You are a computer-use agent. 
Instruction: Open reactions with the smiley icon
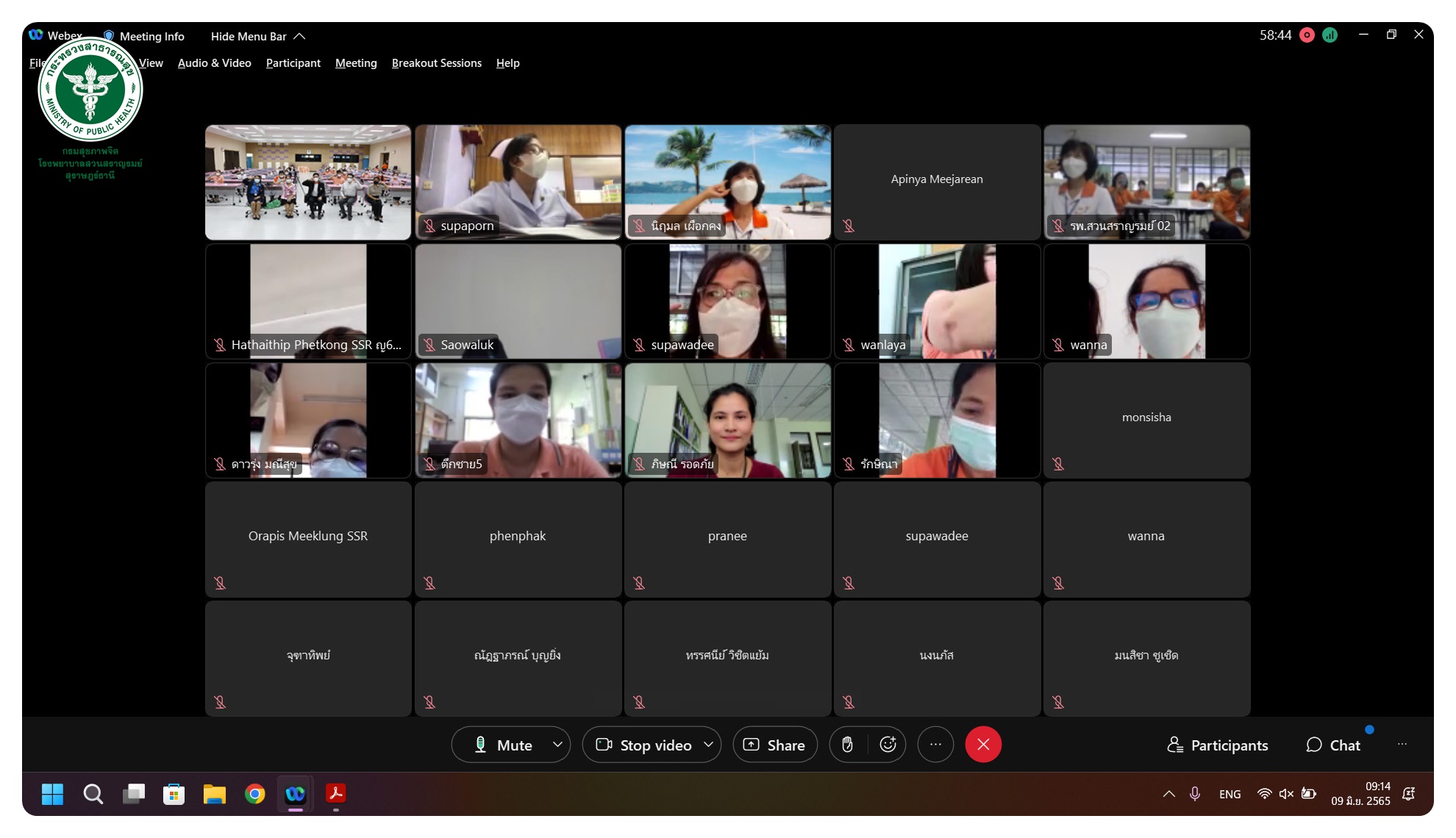[888, 745]
